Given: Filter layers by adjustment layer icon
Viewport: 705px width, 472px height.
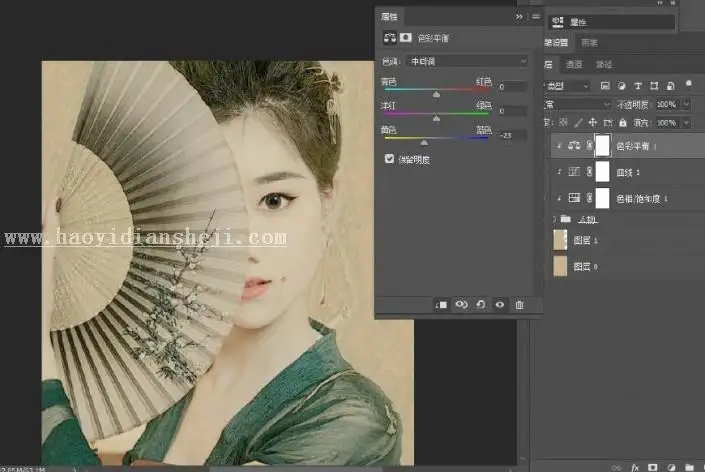Looking at the screenshot, I should point(621,85).
